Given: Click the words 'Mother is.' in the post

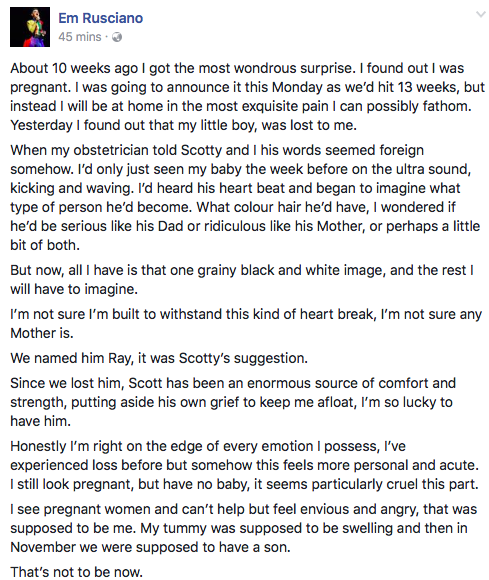Looking at the screenshot, I should [42, 333].
